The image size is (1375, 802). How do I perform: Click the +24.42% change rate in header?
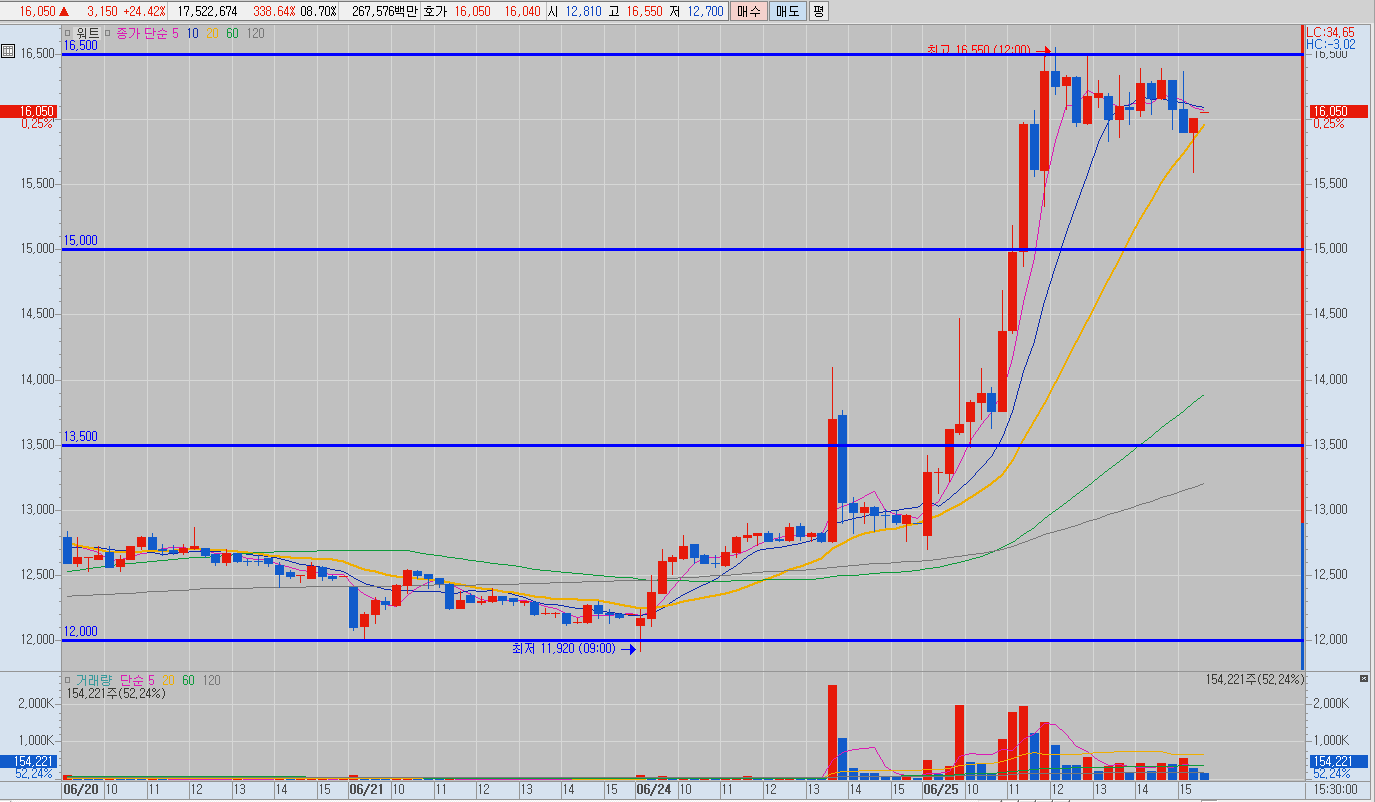[144, 11]
